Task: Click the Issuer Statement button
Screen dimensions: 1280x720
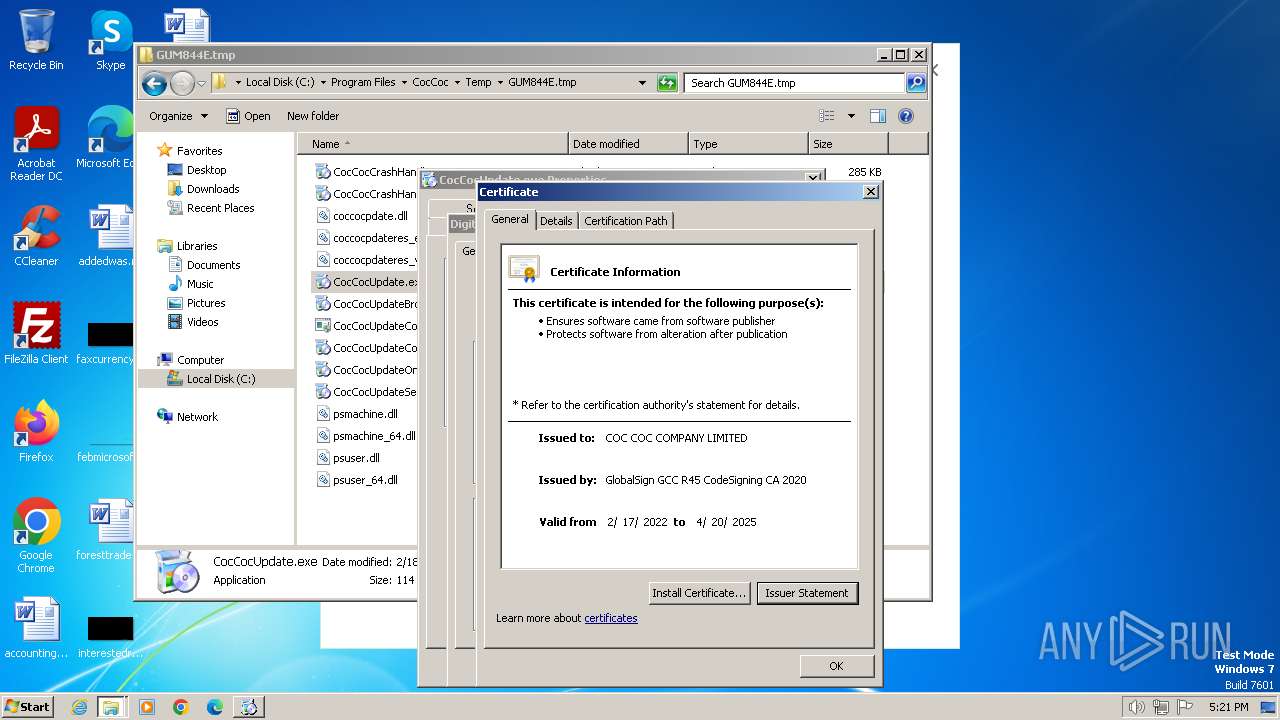Action: 807,593
